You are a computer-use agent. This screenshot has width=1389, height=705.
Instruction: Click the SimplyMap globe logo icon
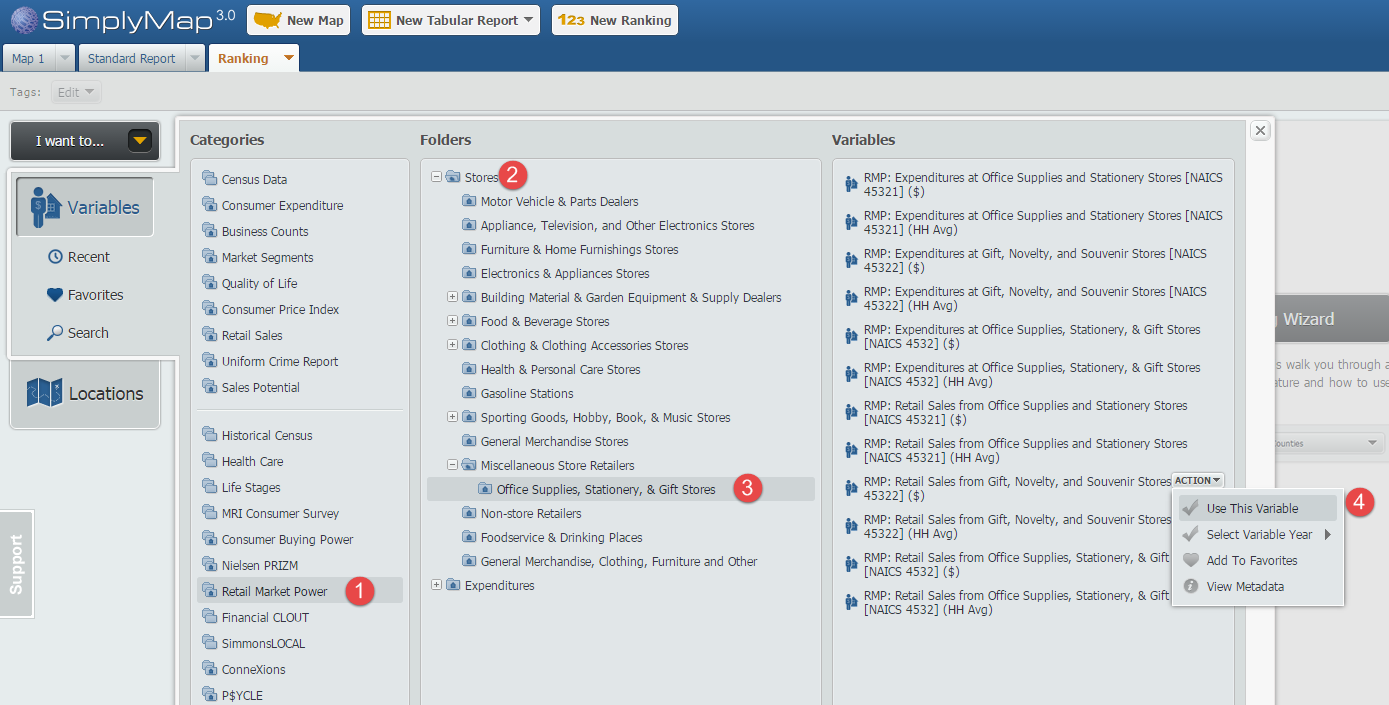(25, 20)
